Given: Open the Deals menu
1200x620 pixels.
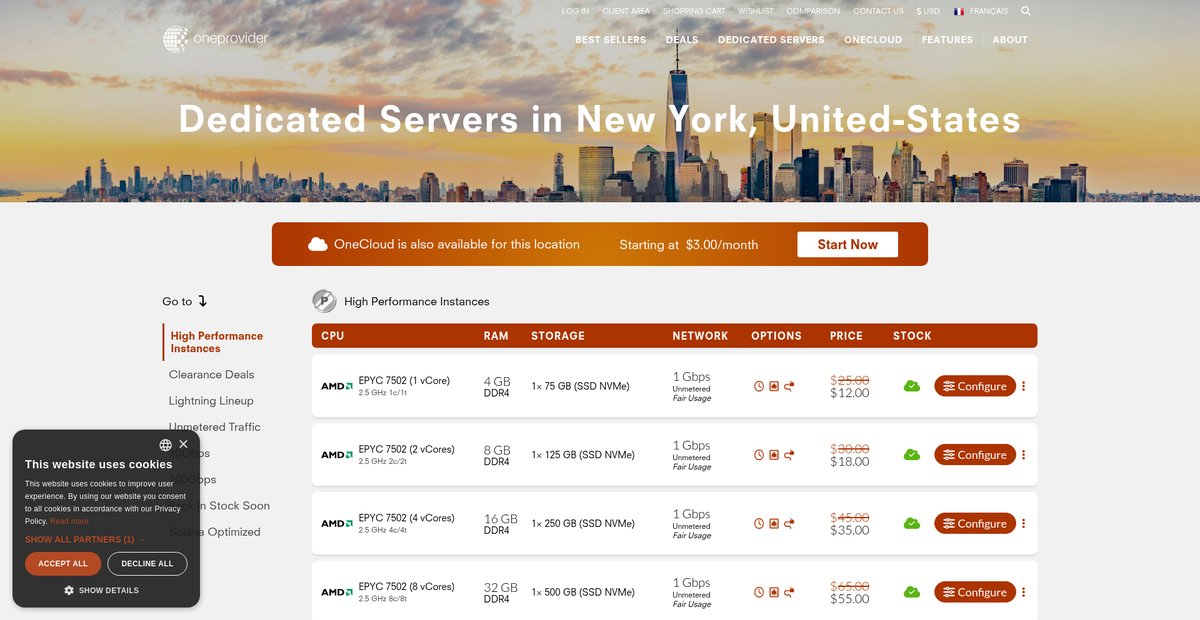Looking at the screenshot, I should (x=682, y=40).
